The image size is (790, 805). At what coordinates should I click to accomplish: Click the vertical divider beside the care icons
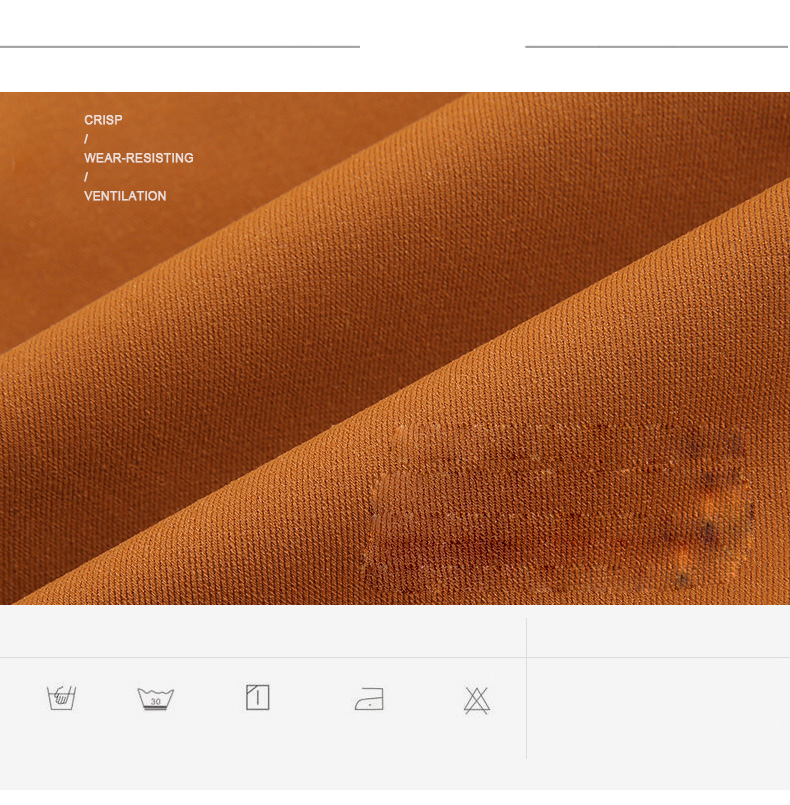(526, 690)
